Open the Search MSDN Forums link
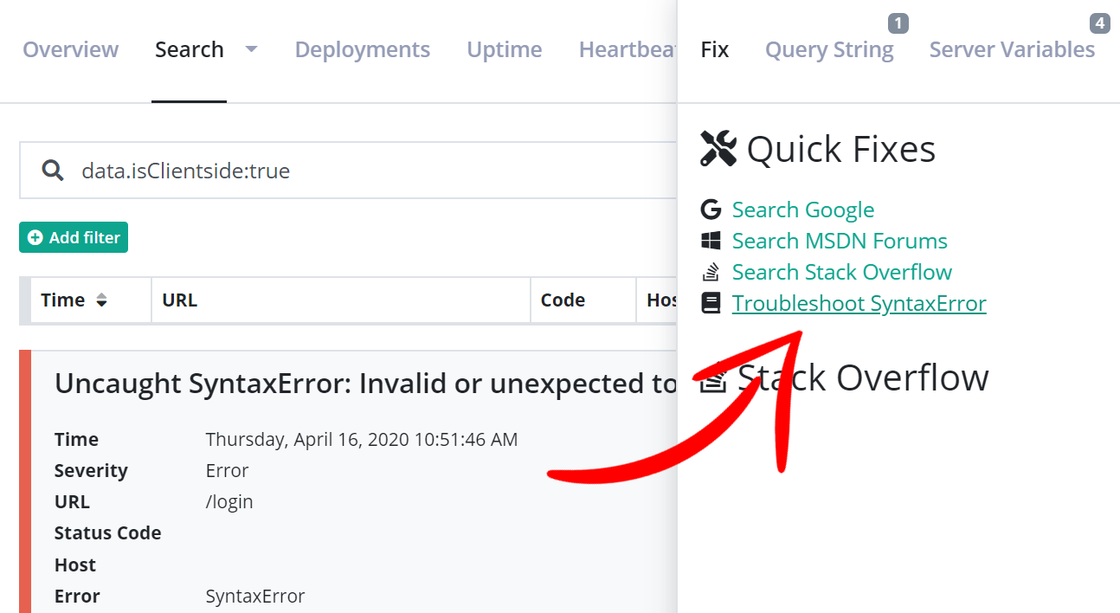The image size is (1120, 613). (x=839, y=241)
